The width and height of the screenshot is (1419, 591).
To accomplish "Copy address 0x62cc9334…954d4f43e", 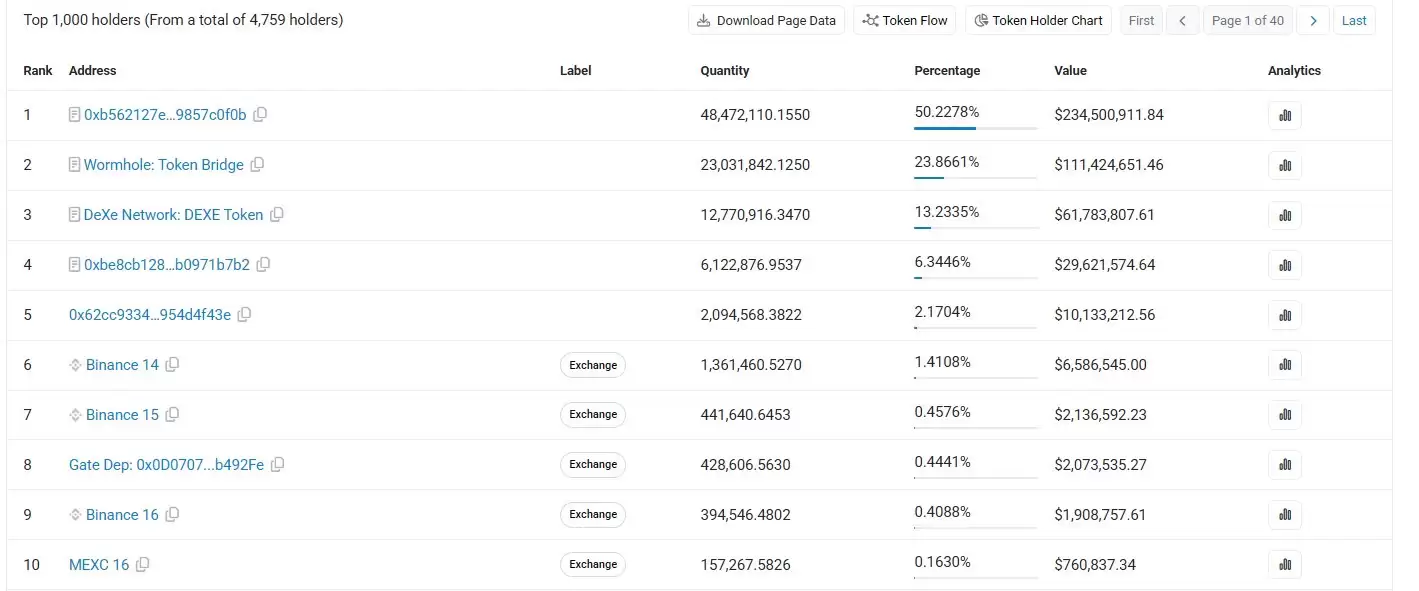I will coord(244,315).
